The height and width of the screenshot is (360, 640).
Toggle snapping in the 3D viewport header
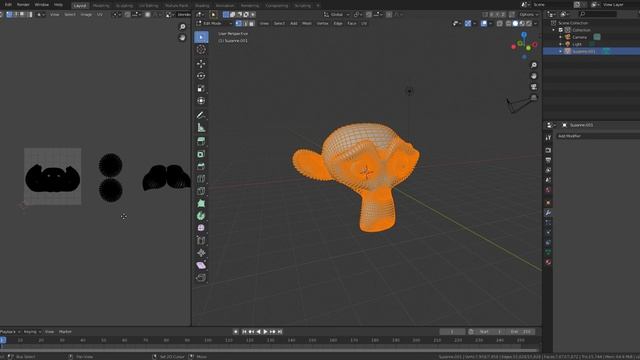click(369, 14)
